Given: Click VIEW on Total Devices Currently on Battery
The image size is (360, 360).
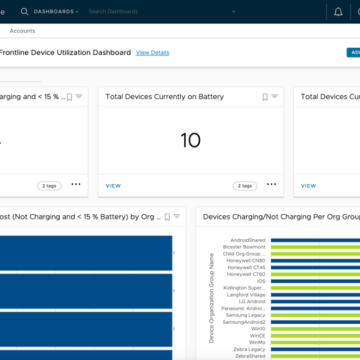Looking at the screenshot, I should coord(113,186).
